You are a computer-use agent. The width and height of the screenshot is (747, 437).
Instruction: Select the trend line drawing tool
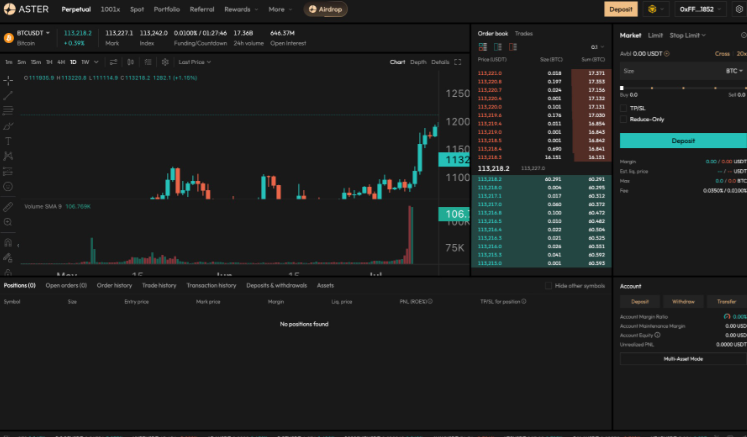pos(8,95)
